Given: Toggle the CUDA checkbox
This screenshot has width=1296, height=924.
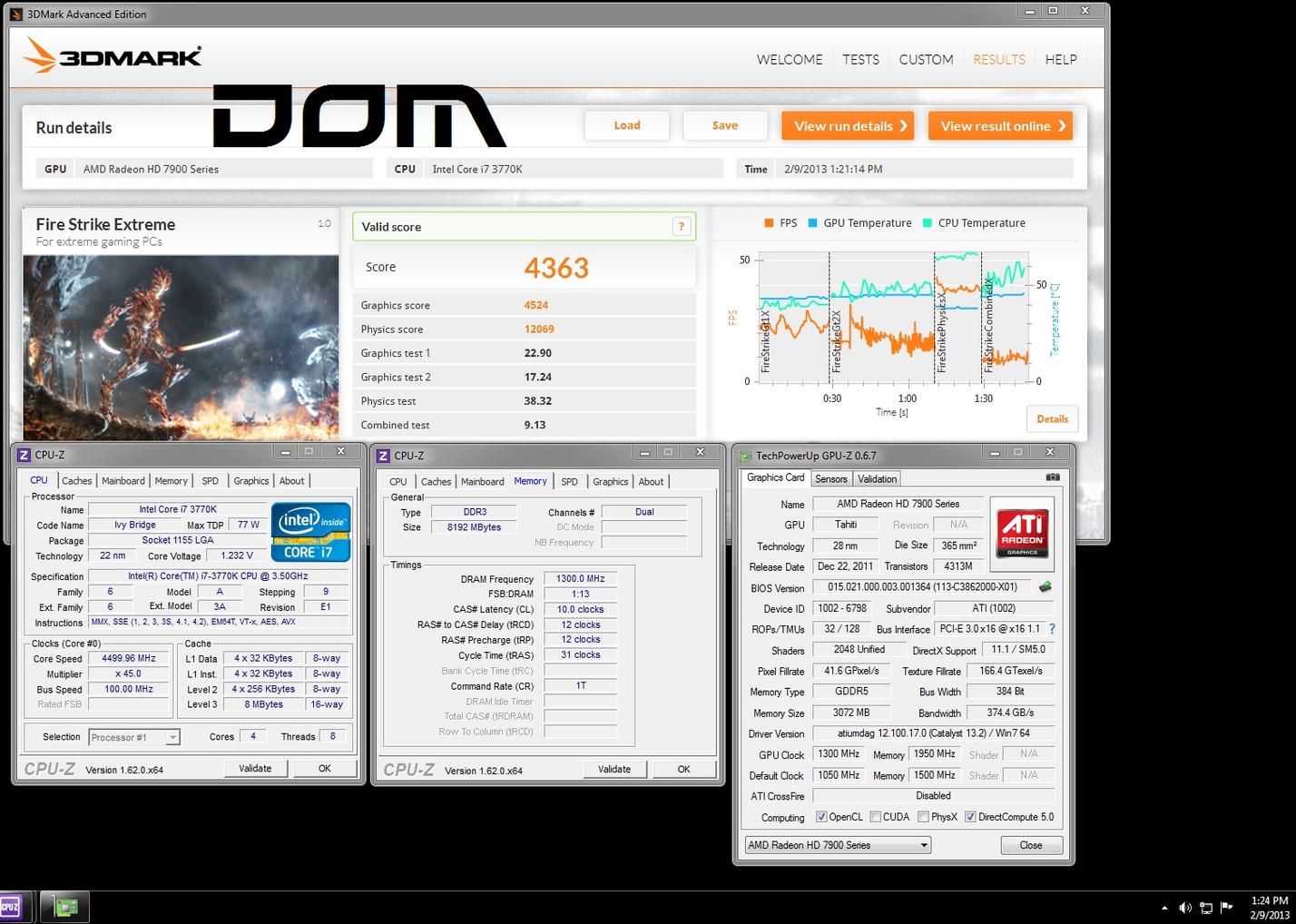Looking at the screenshot, I should (x=876, y=817).
